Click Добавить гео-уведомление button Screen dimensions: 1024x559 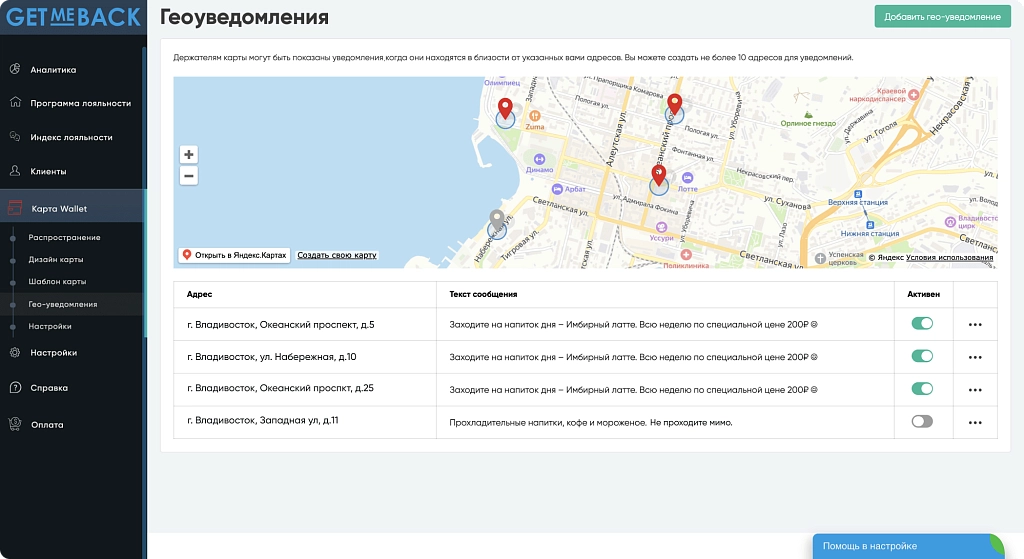coord(942,16)
